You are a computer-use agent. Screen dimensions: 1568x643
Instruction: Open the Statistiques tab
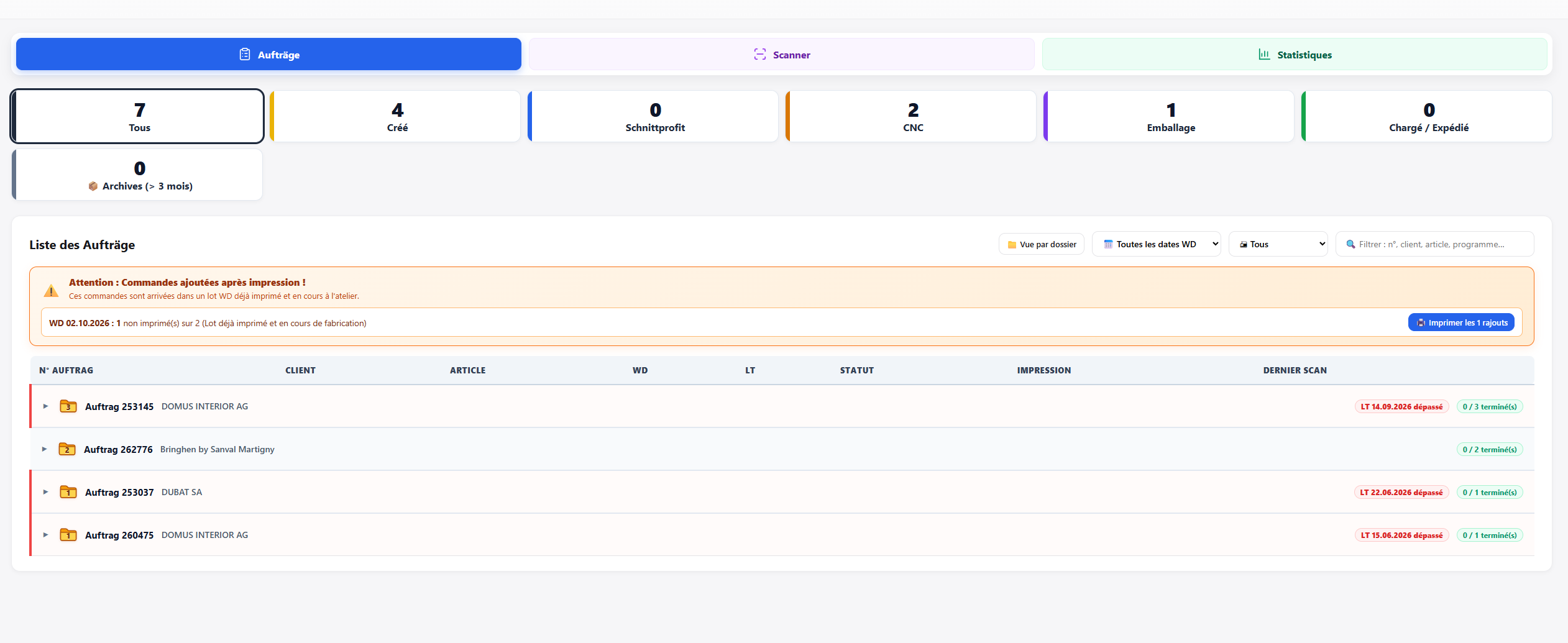coord(1295,55)
